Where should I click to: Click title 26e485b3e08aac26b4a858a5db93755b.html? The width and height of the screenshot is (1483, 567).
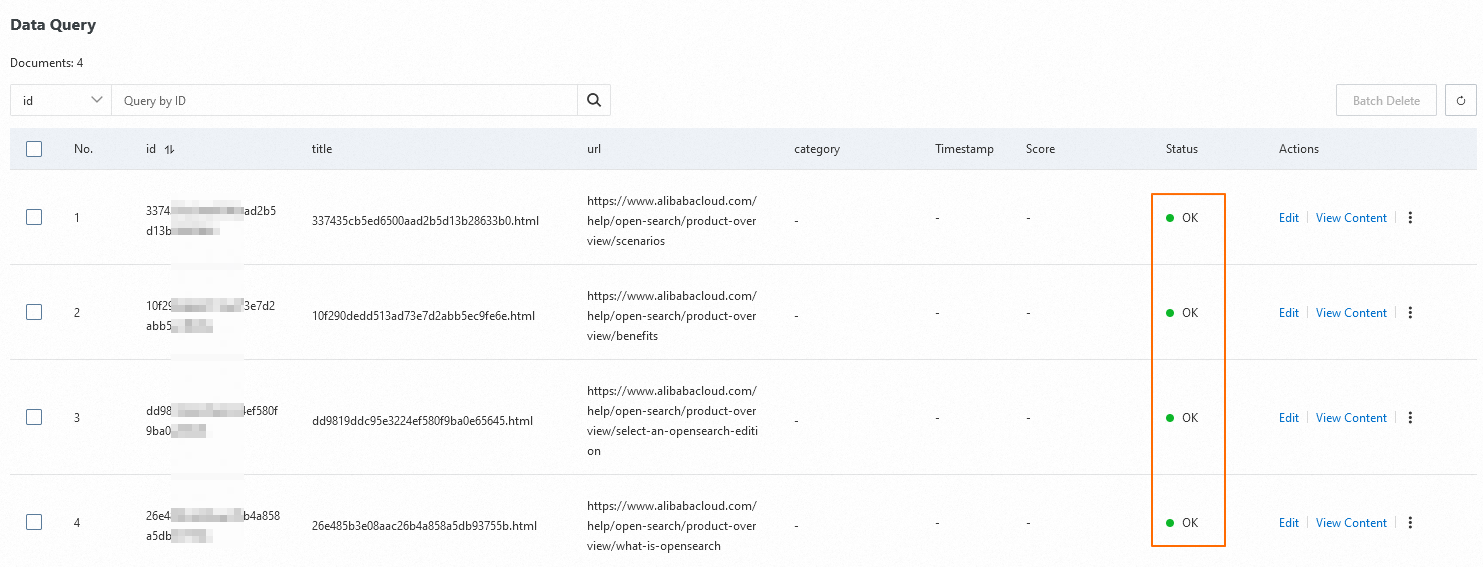click(x=425, y=525)
